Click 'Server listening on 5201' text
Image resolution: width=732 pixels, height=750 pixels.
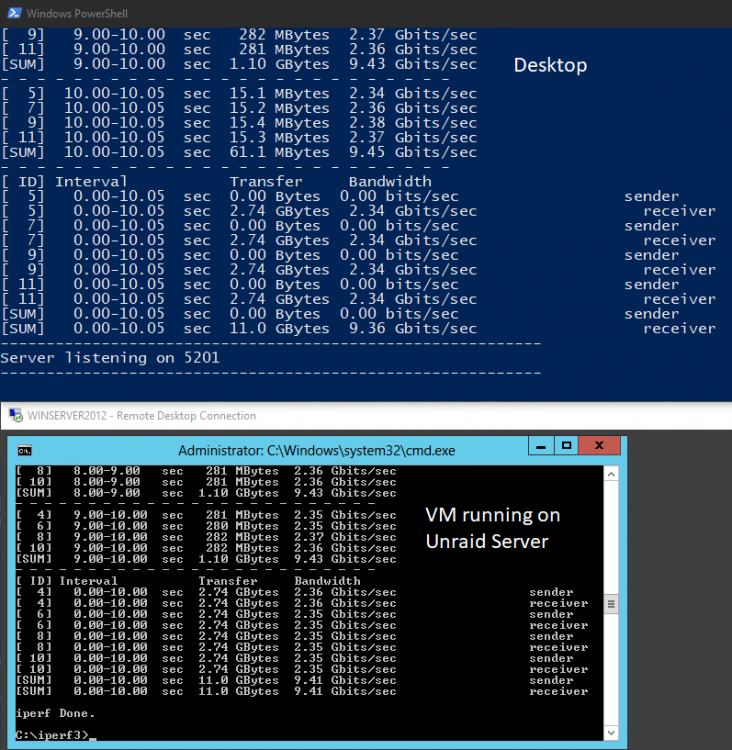click(110, 358)
